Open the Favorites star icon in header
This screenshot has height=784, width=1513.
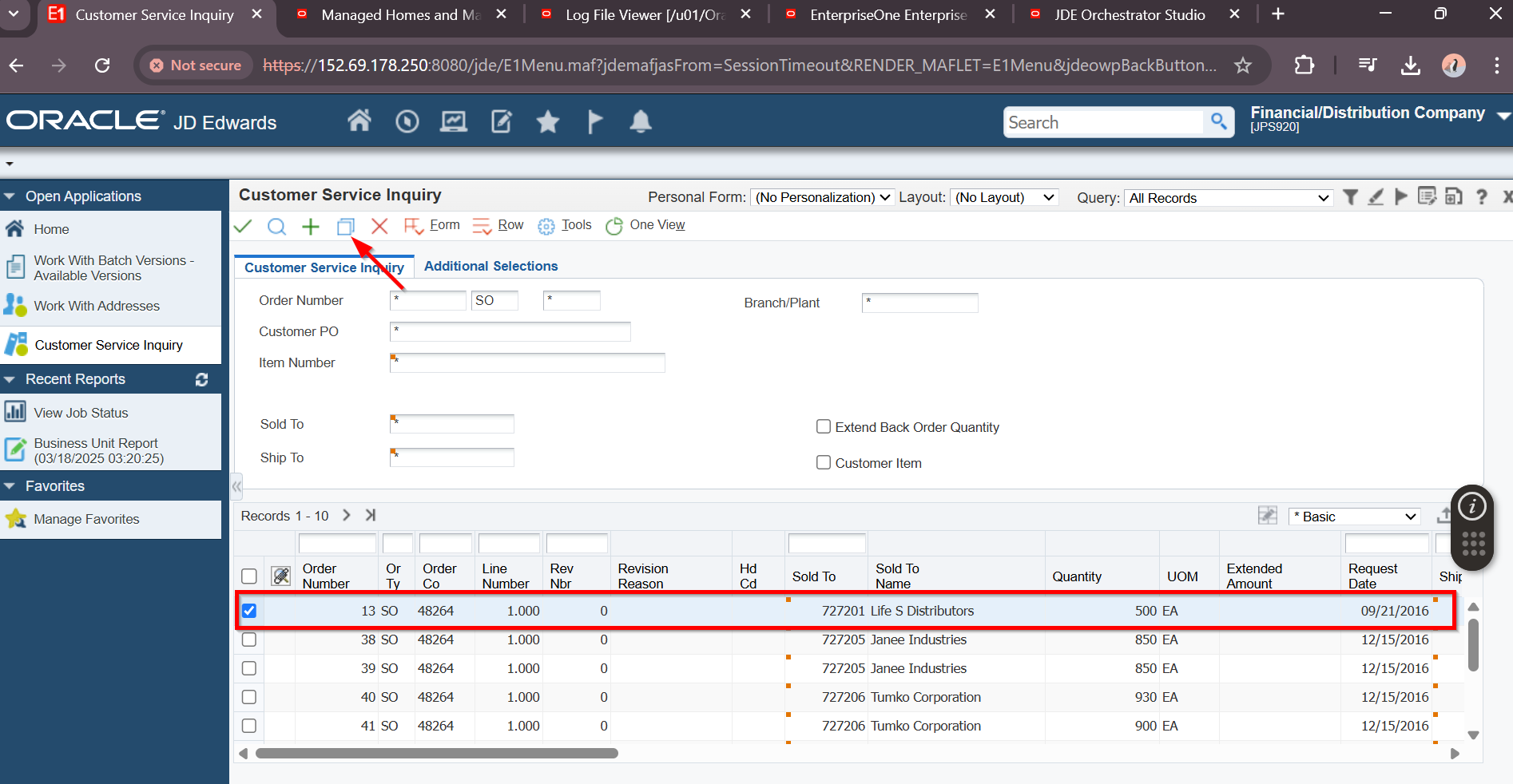[548, 122]
